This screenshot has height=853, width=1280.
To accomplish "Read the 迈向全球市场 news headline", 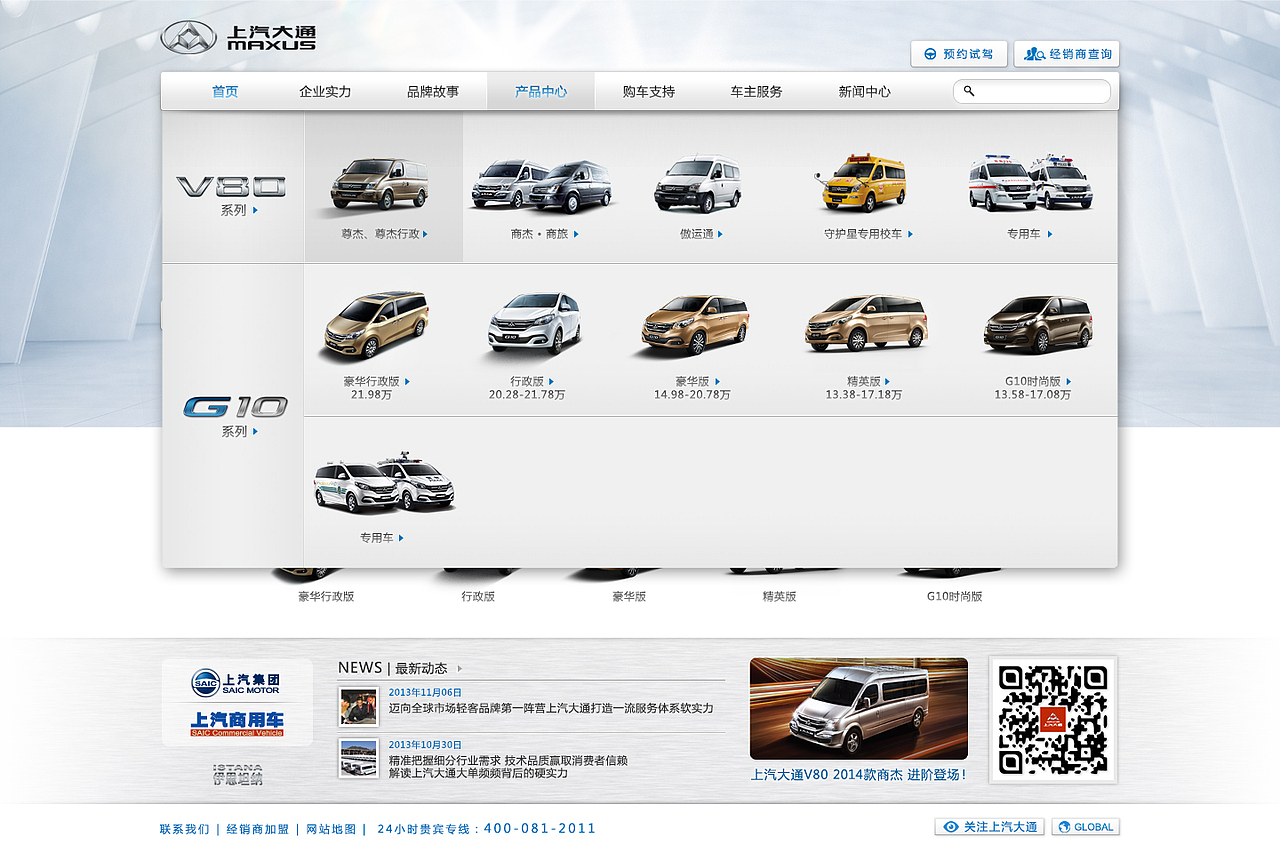I will click(x=551, y=708).
